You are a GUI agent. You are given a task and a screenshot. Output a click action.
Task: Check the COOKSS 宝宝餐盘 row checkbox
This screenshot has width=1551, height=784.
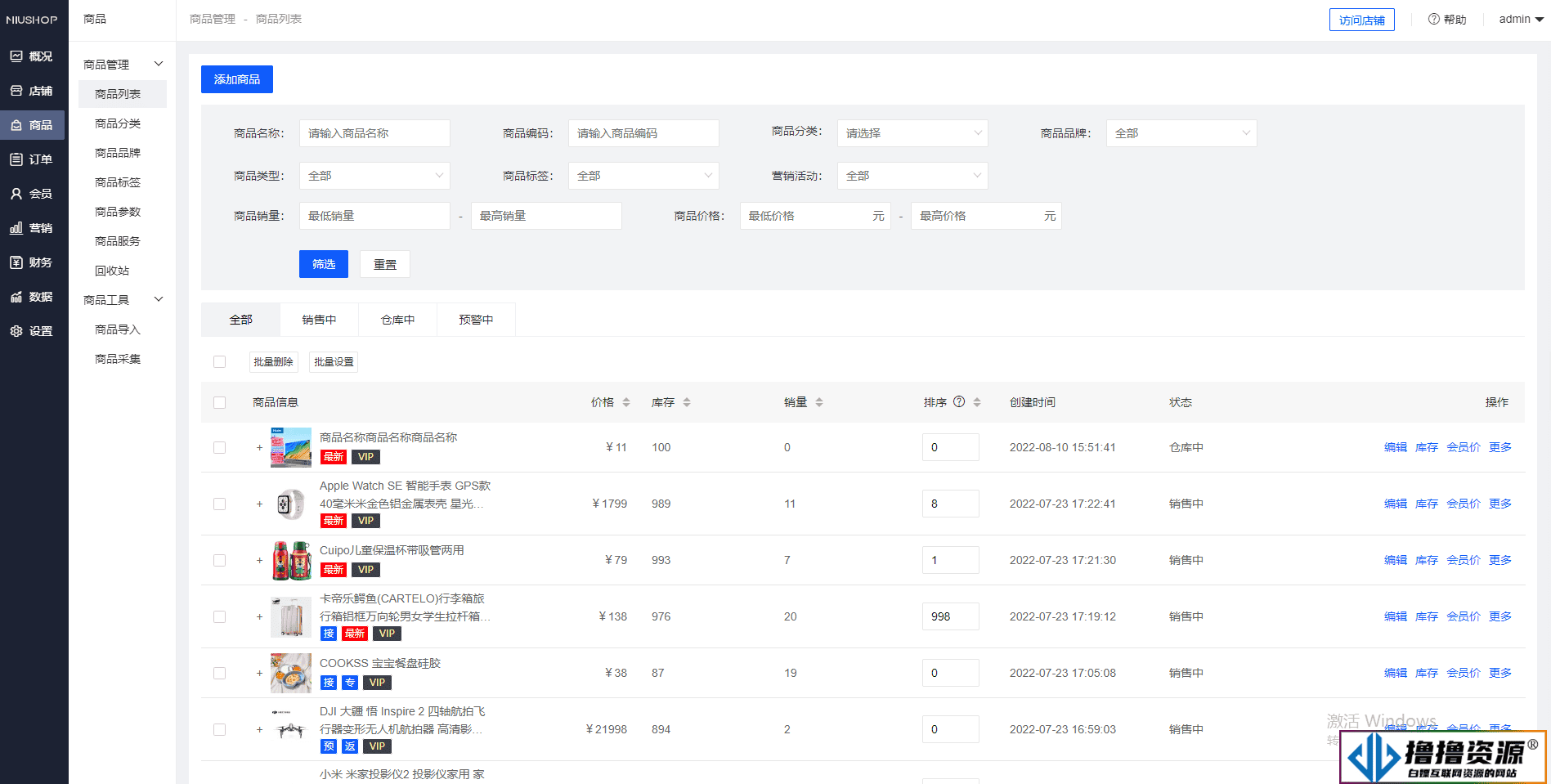(x=219, y=673)
